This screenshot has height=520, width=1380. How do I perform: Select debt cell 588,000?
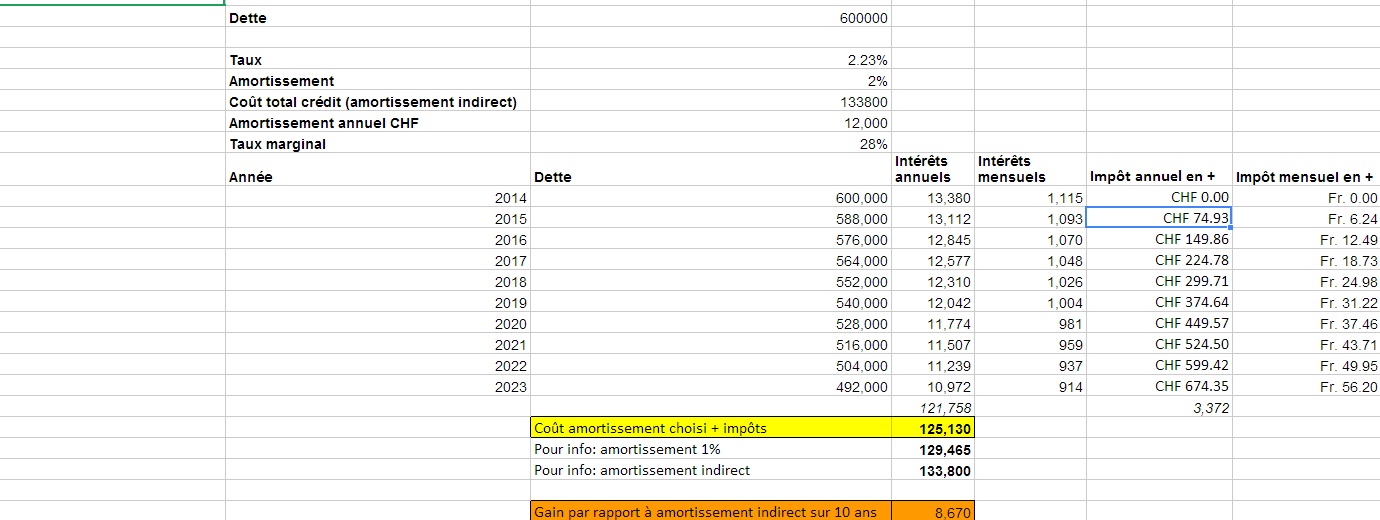click(x=710, y=219)
